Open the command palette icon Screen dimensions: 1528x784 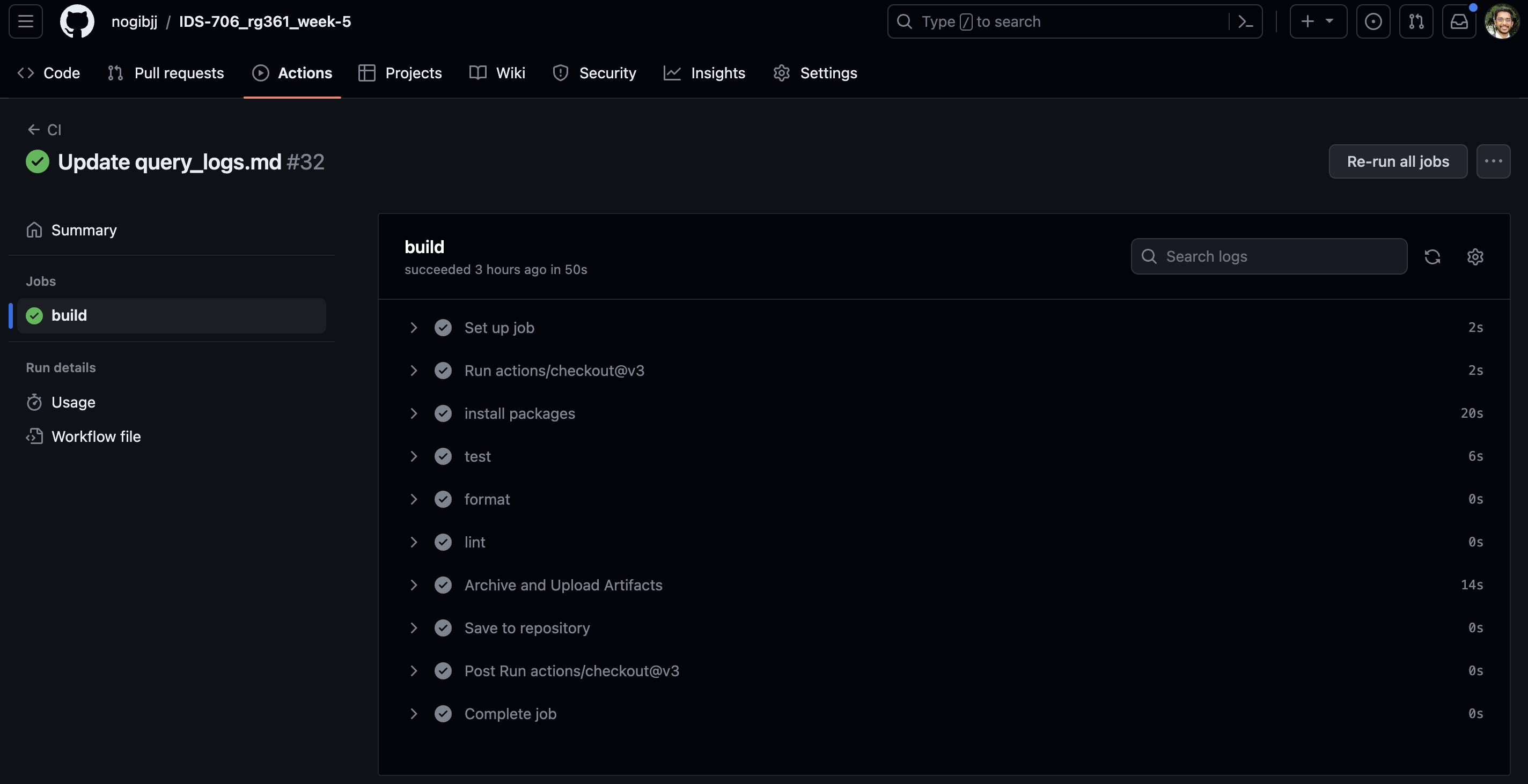1246,22
